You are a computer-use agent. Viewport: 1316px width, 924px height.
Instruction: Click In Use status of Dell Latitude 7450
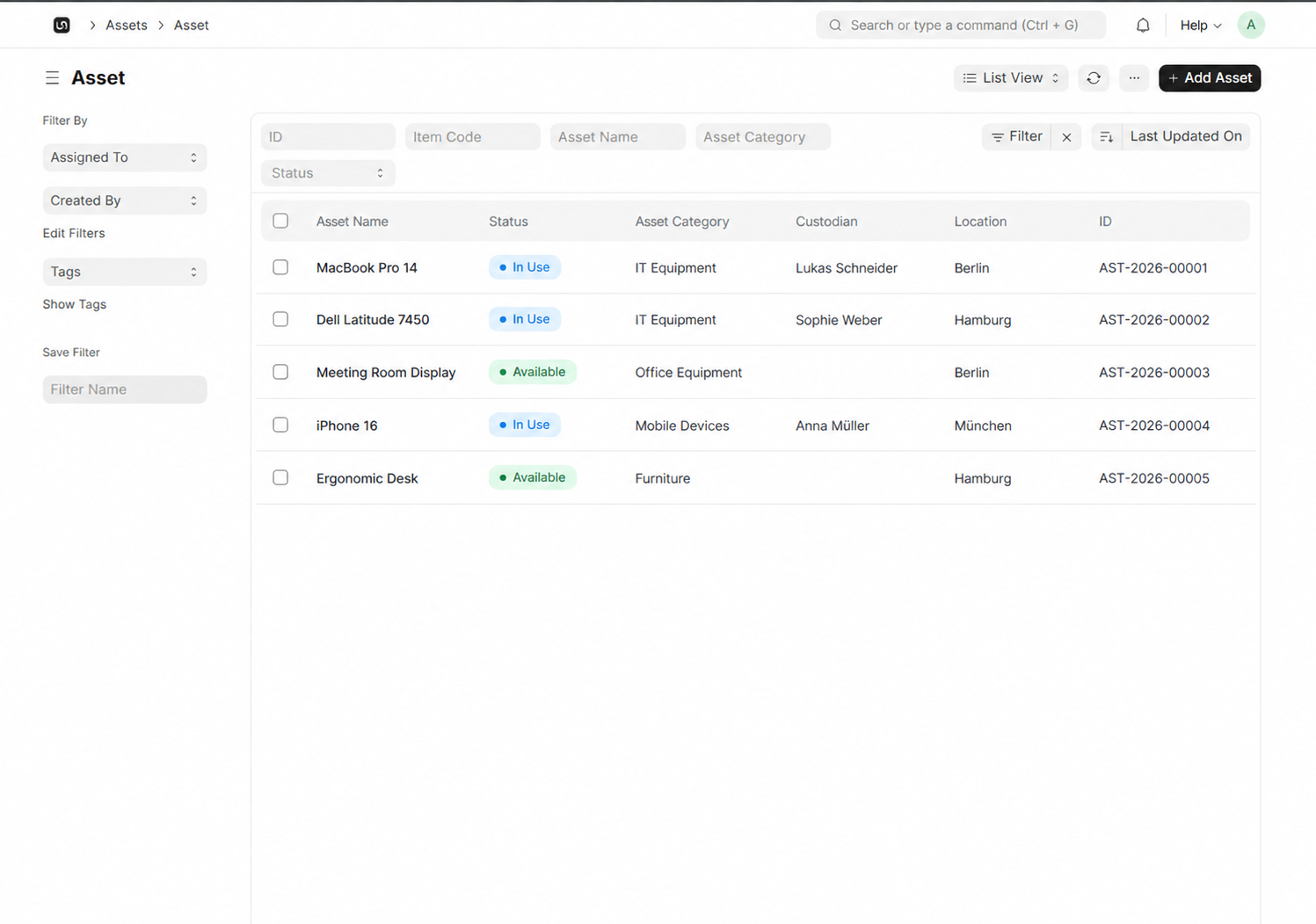[x=525, y=319]
